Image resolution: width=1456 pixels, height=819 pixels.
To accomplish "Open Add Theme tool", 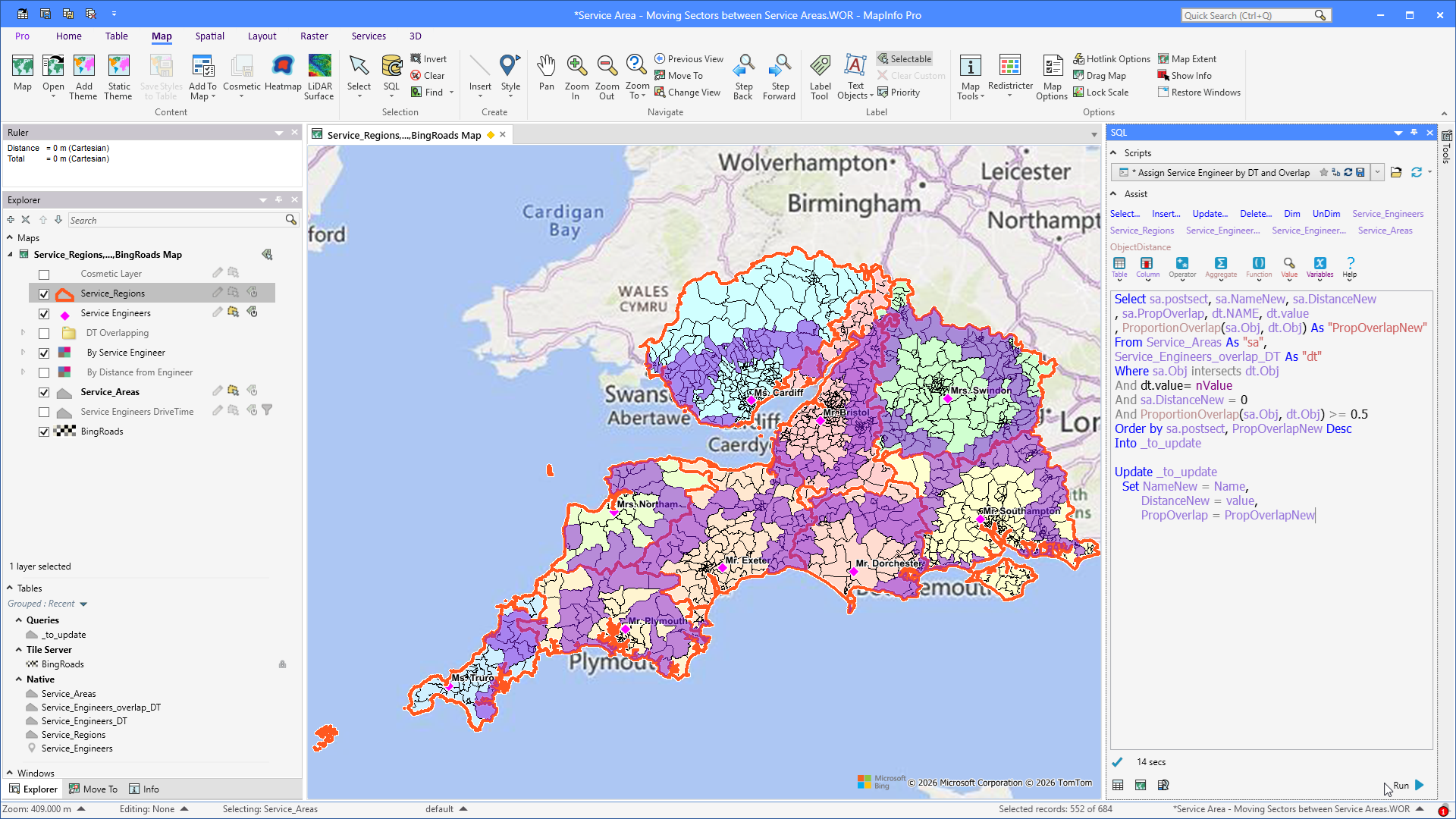I will [83, 77].
